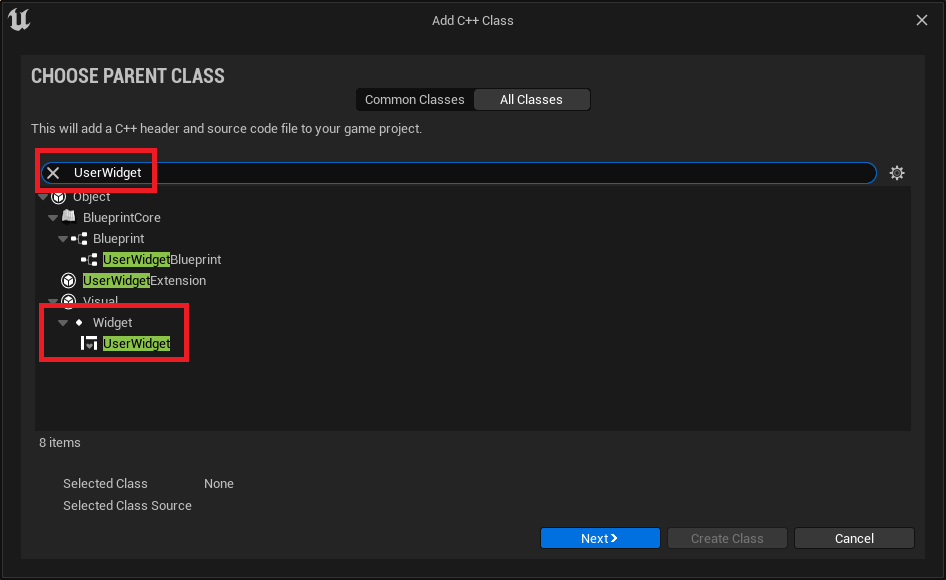
Task: Click the Unreal Engine logo icon
Action: (19, 19)
